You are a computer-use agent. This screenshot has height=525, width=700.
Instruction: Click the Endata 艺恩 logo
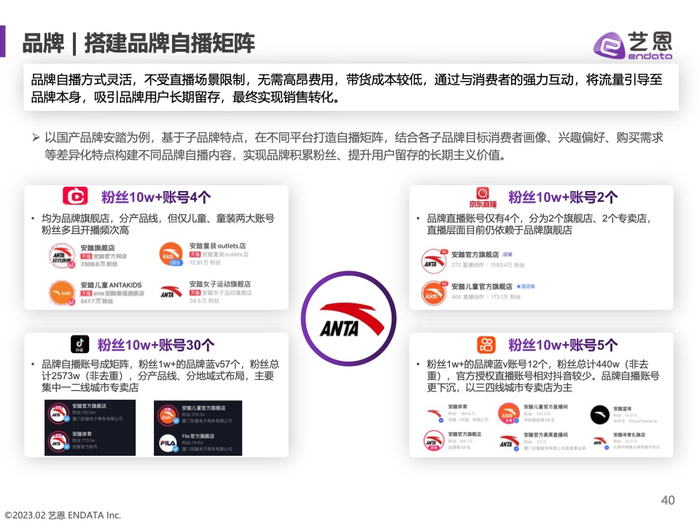[633, 45]
